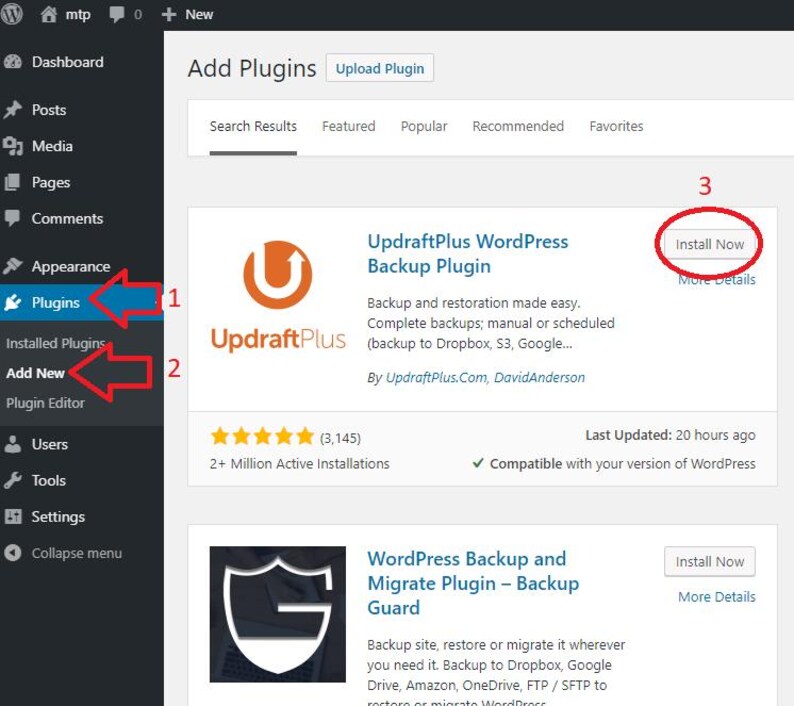The width and height of the screenshot is (794, 706).
Task: Click the Backup Guard shield thumbnail
Action: [x=277, y=614]
